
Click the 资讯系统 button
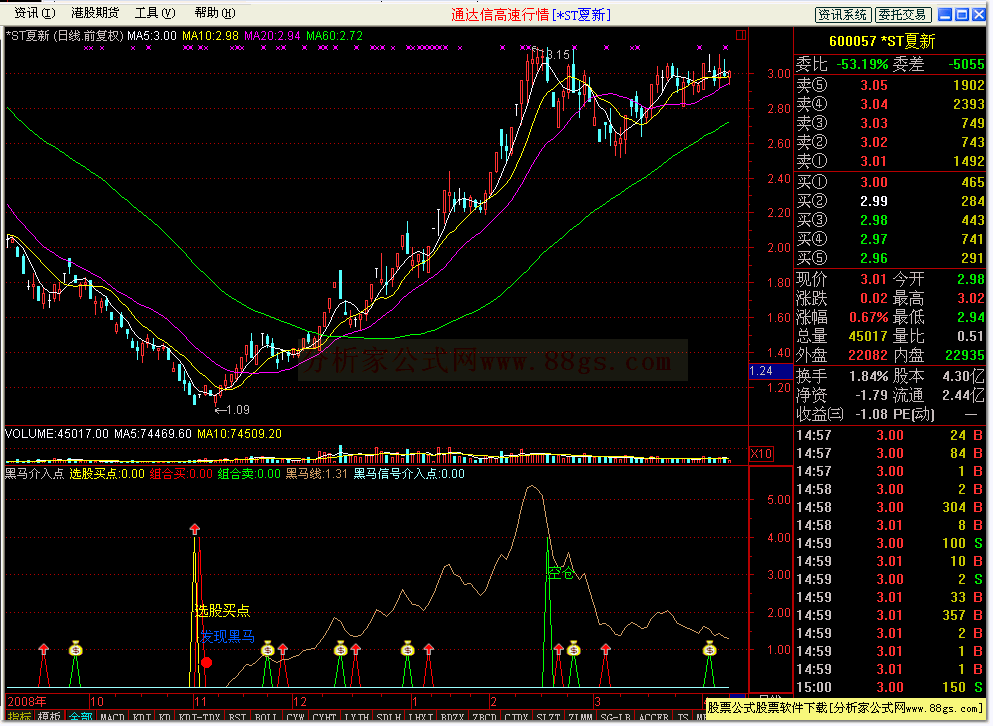pos(843,15)
